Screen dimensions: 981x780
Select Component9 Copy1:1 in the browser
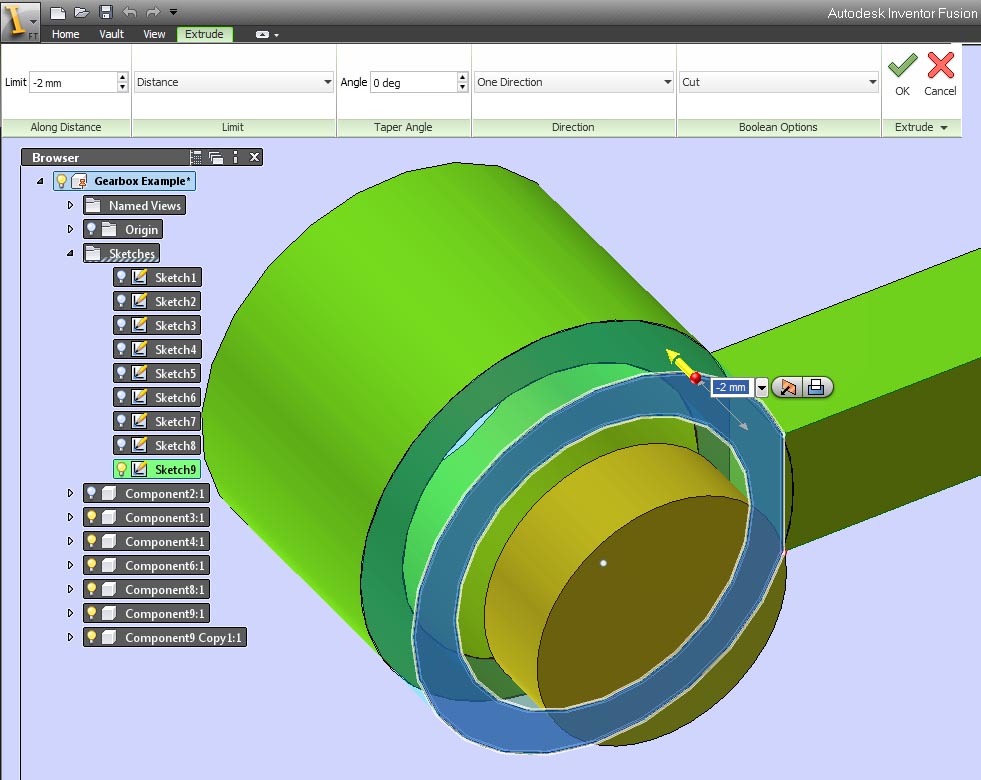pos(183,637)
